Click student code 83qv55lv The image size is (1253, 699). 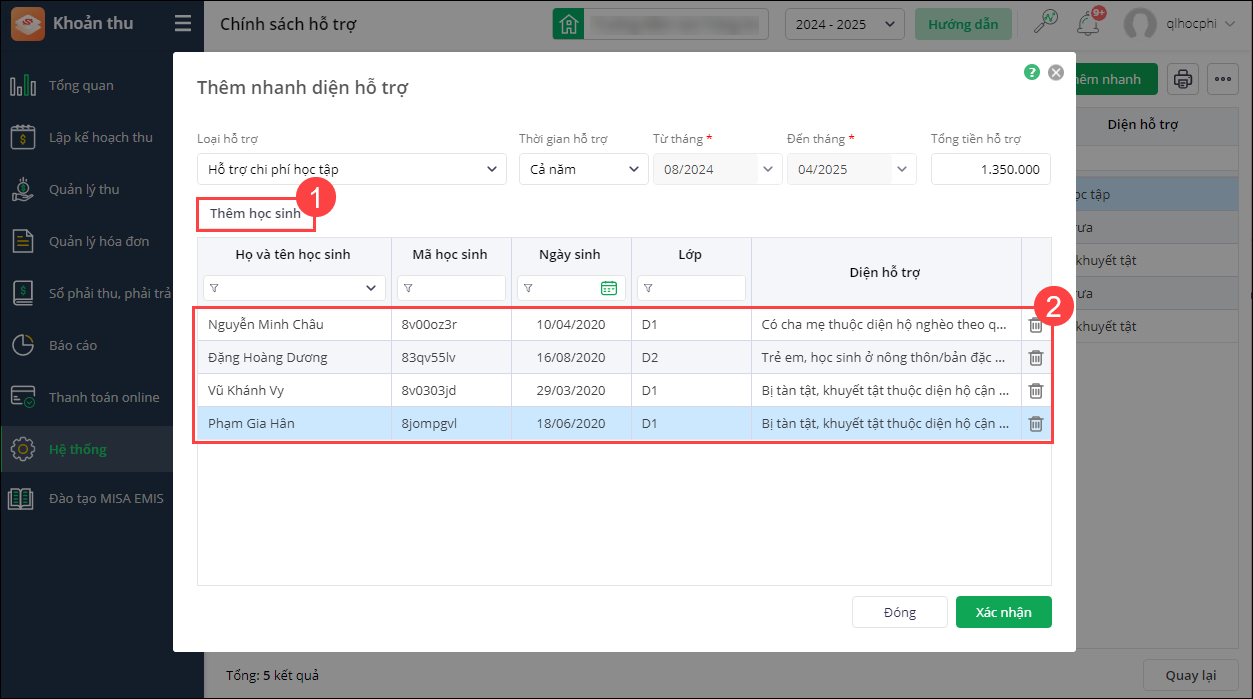coord(429,358)
